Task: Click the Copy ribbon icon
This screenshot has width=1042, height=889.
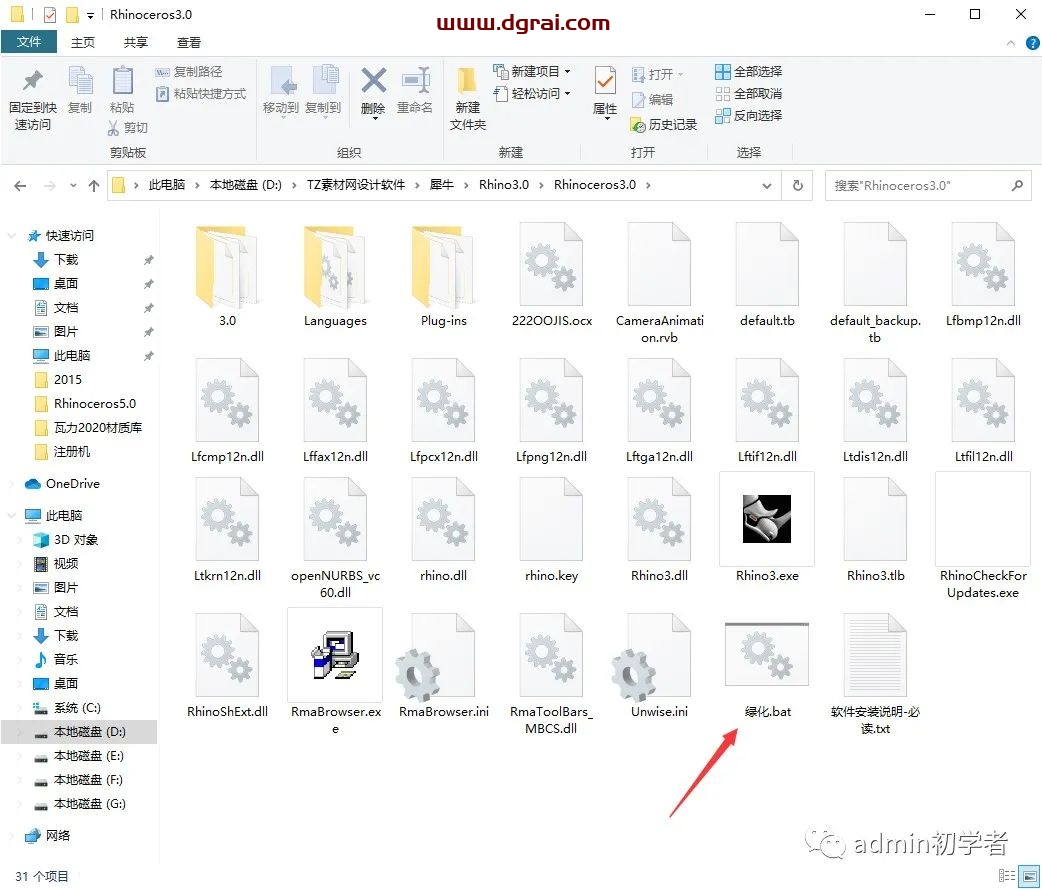Action: [80, 82]
